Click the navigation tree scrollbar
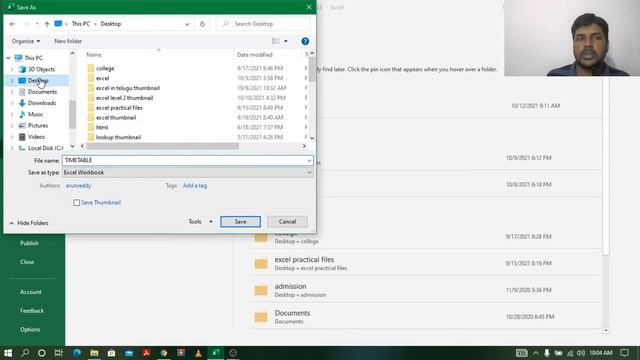640x360 pixels. (x=72, y=114)
